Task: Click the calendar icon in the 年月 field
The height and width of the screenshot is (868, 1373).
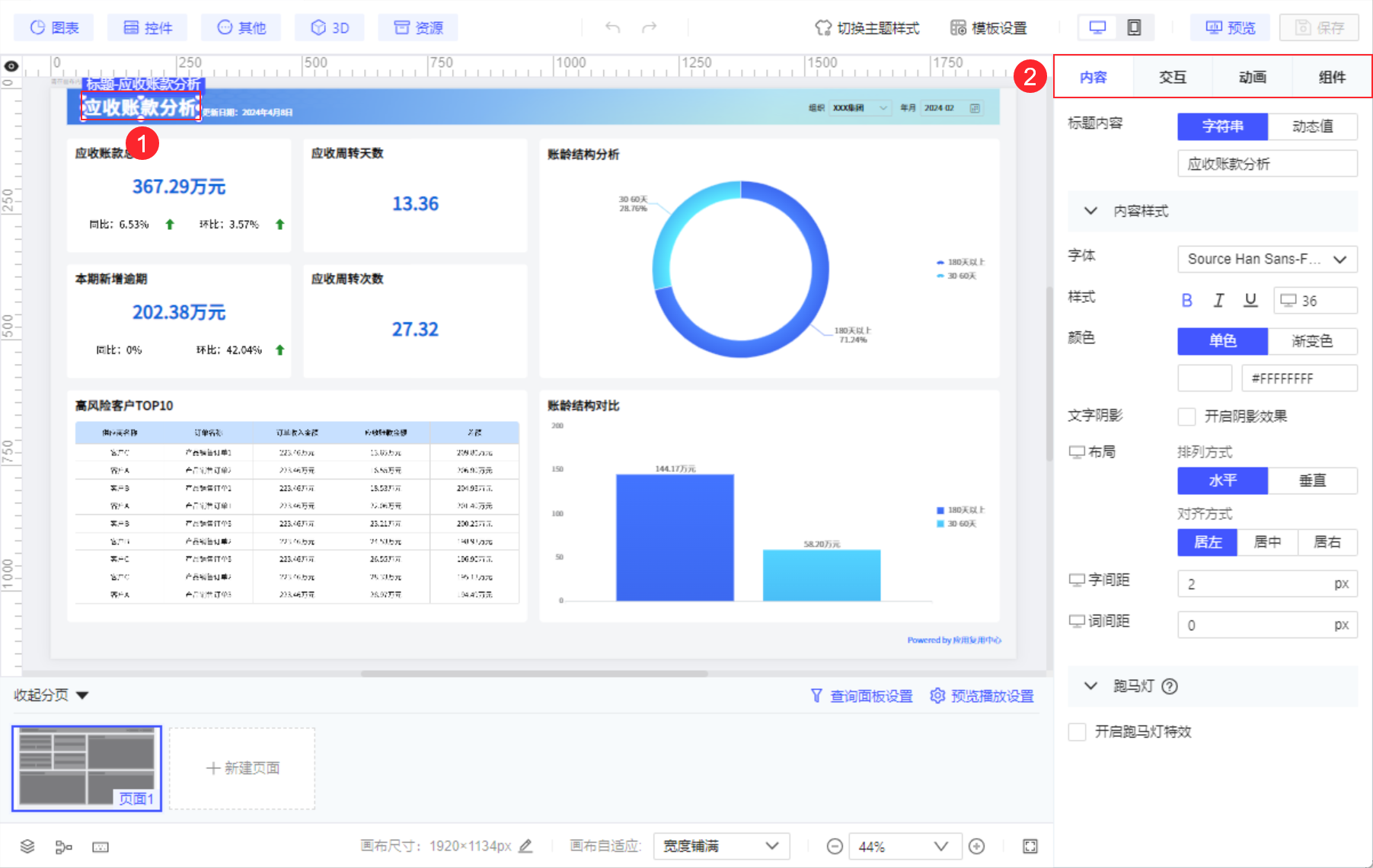Action: coord(974,108)
